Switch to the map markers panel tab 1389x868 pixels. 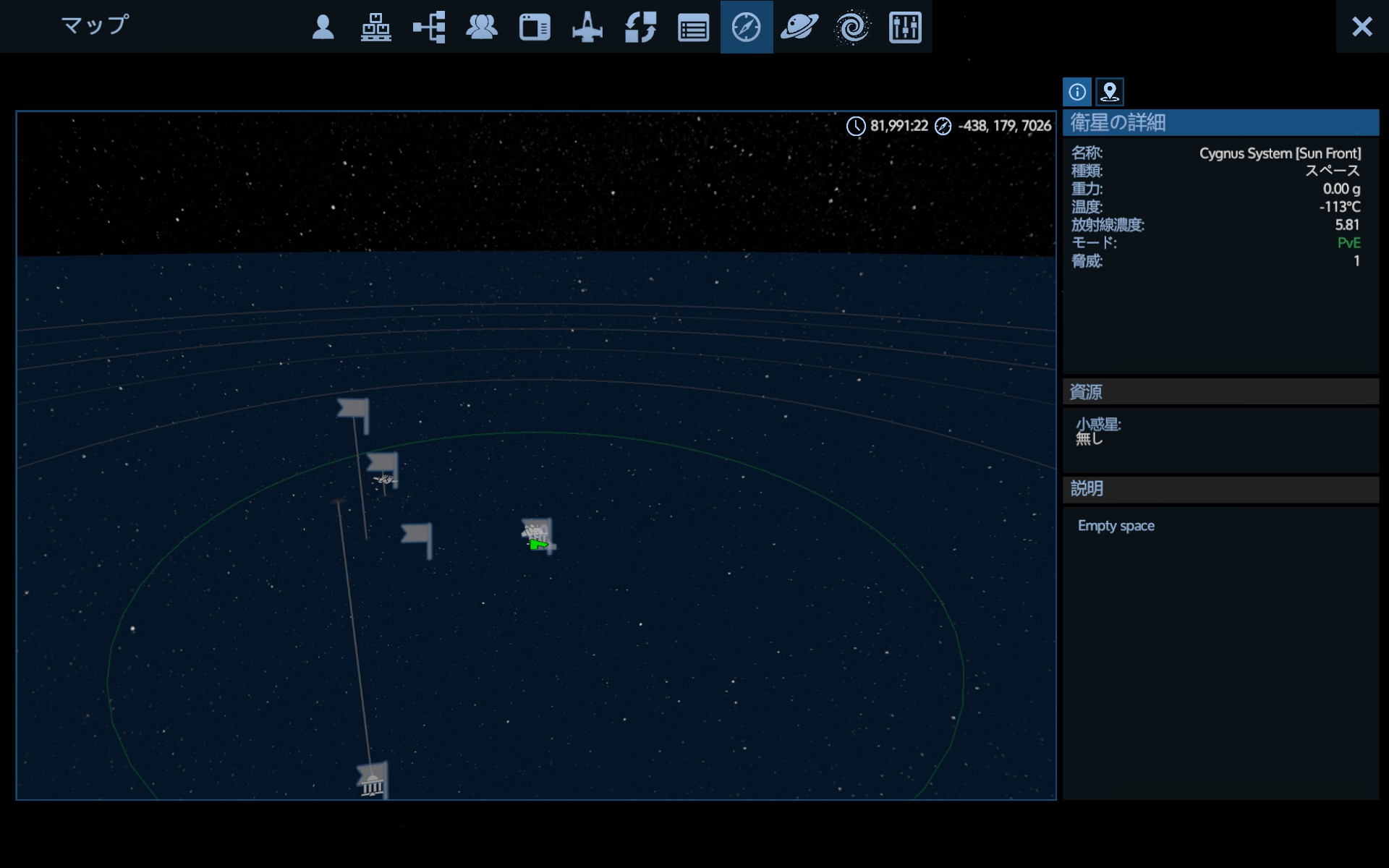coord(1110,92)
